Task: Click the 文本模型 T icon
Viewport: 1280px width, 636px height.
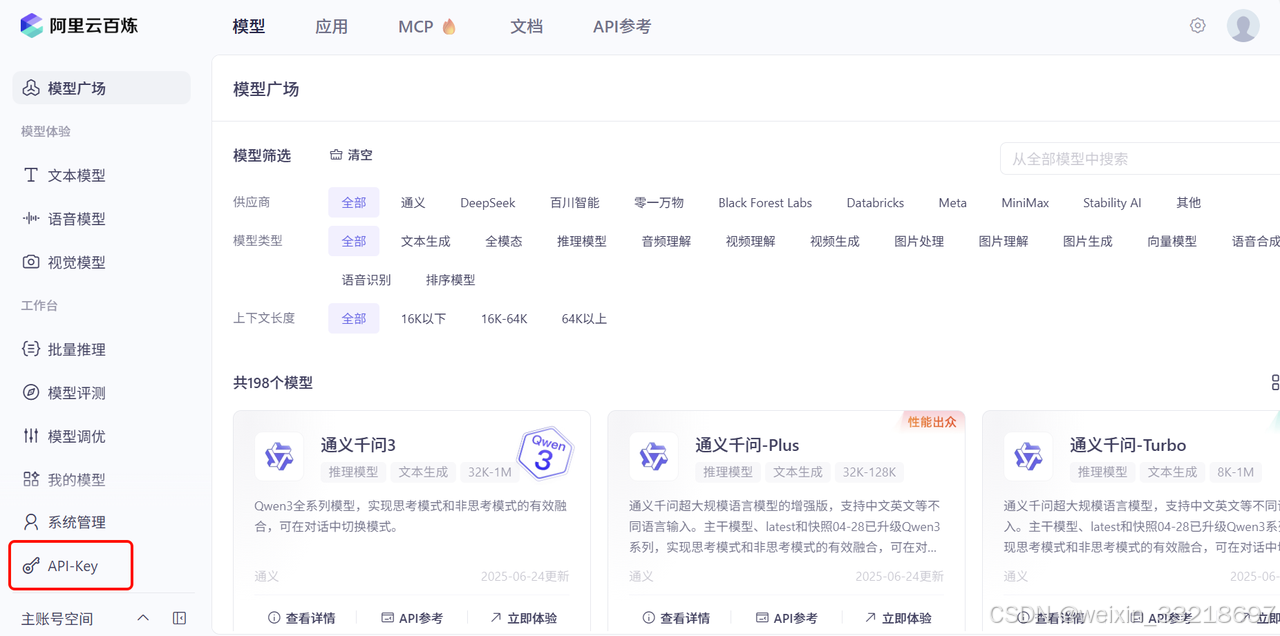Action: tap(31, 175)
